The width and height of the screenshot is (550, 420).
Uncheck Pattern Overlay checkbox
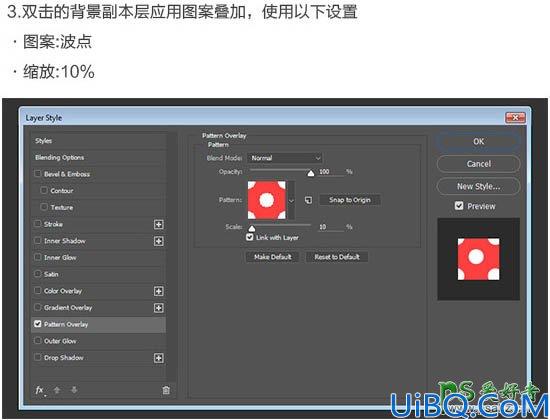(x=38, y=324)
